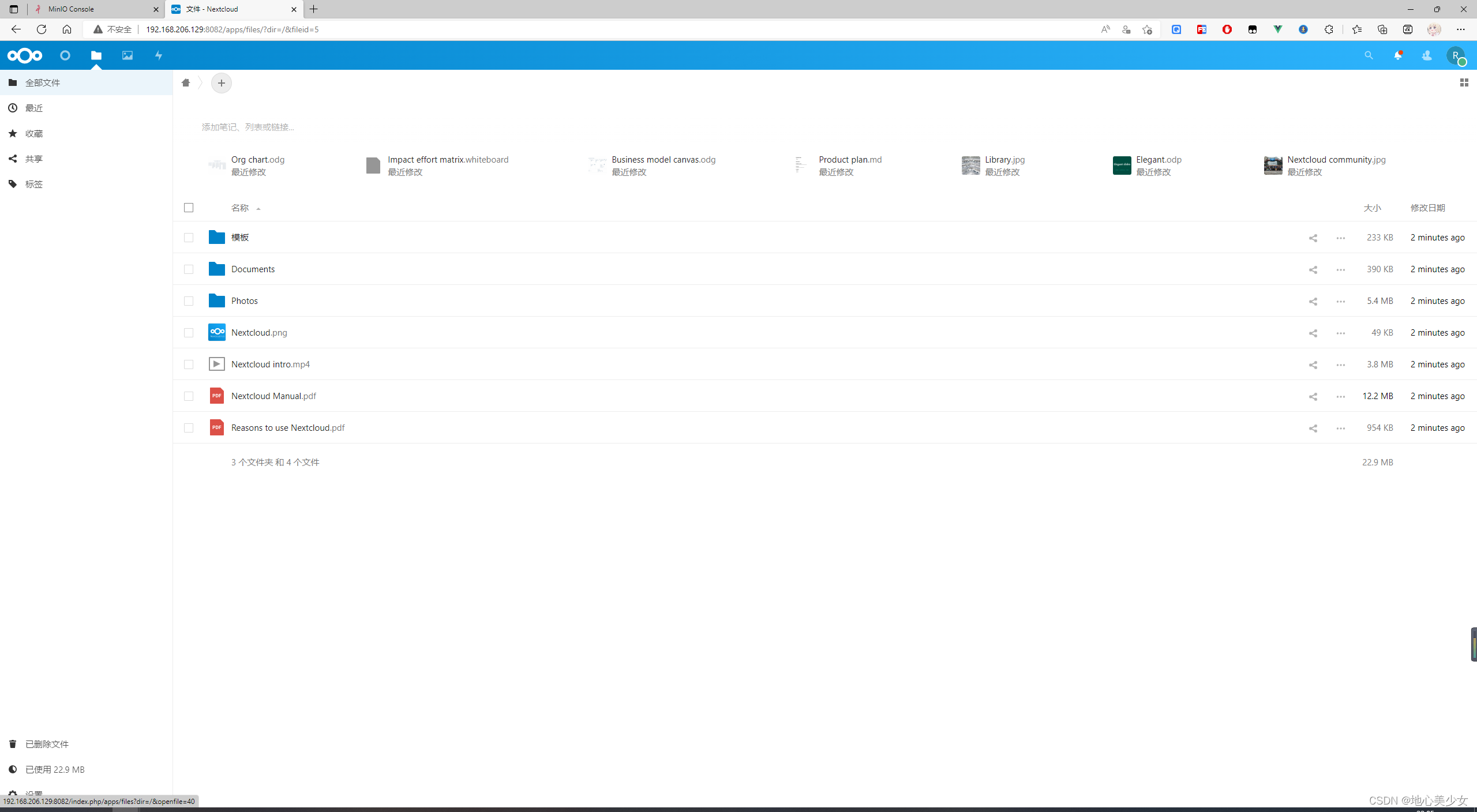Open the Photos app icon in header

tap(128, 55)
